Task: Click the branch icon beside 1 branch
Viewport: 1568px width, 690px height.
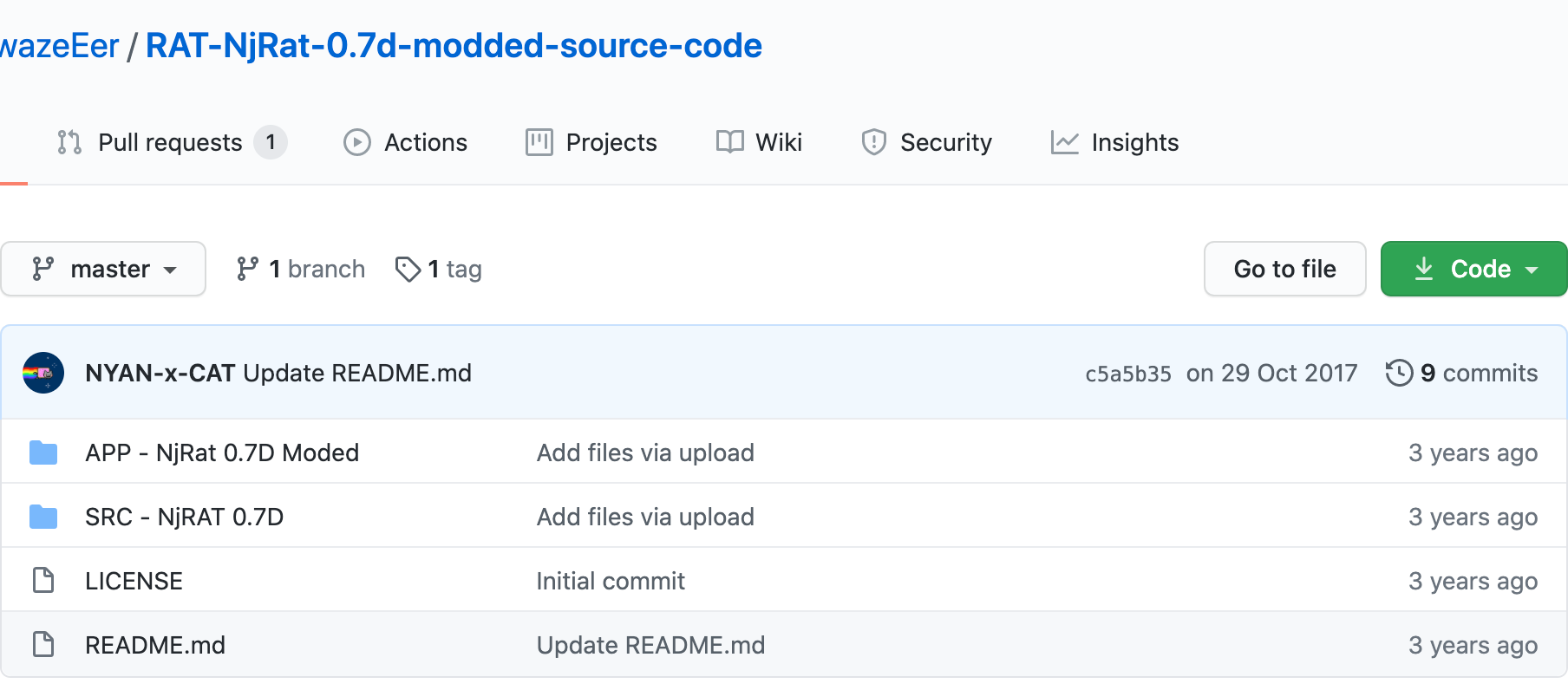Action: [x=247, y=269]
